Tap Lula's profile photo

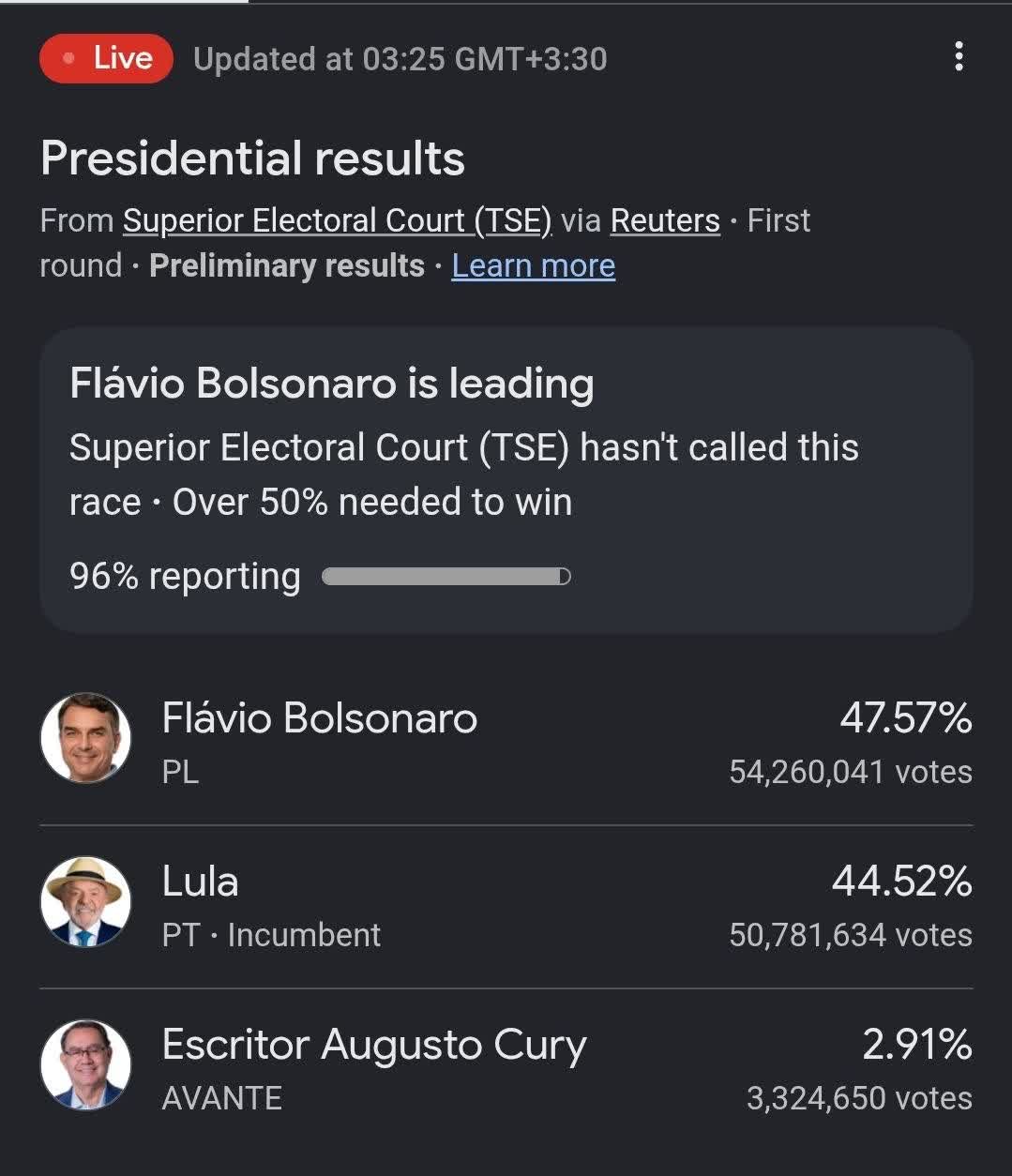click(85, 901)
